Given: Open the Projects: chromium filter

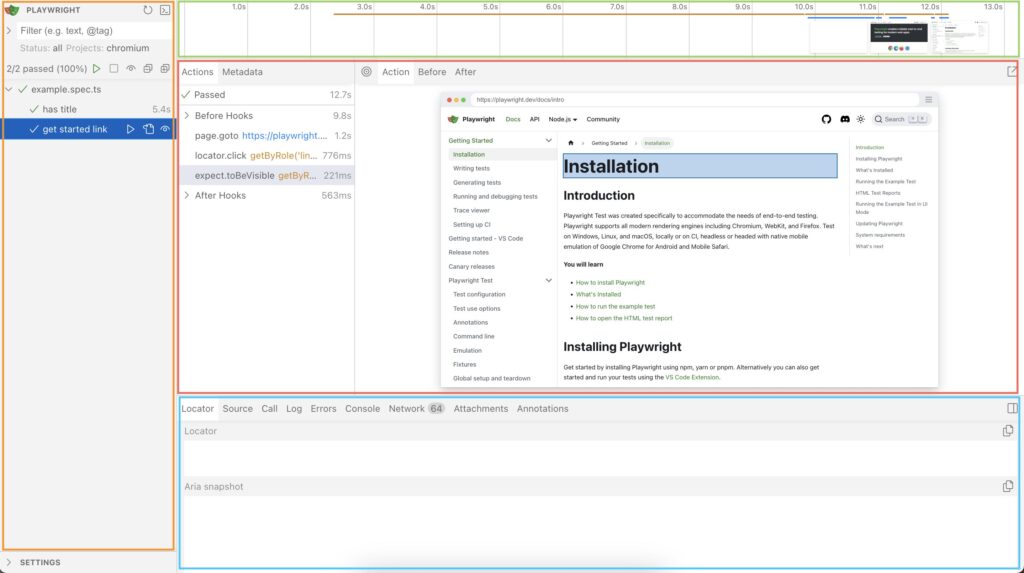Looking at the screenshot, I should click(108, 48).
